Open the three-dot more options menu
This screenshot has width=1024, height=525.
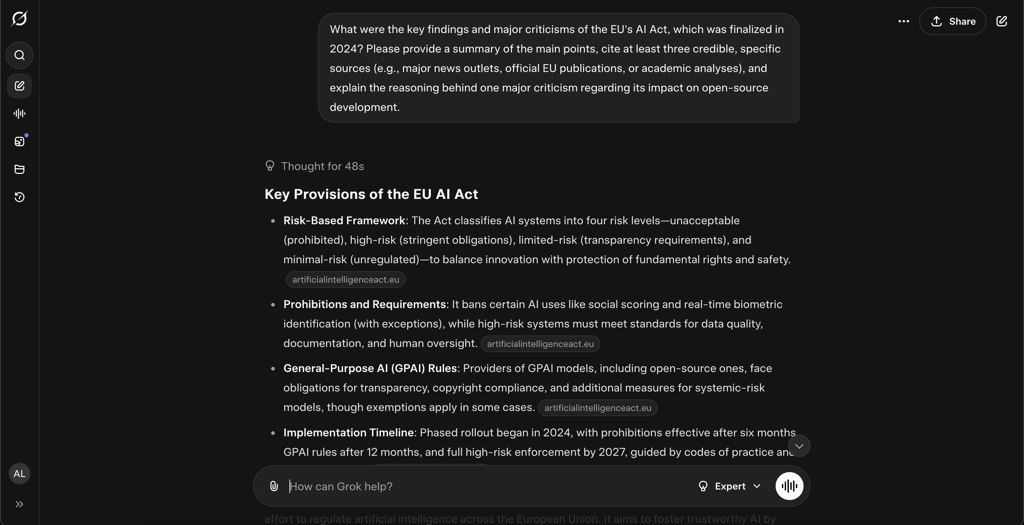tap(903, 22)
